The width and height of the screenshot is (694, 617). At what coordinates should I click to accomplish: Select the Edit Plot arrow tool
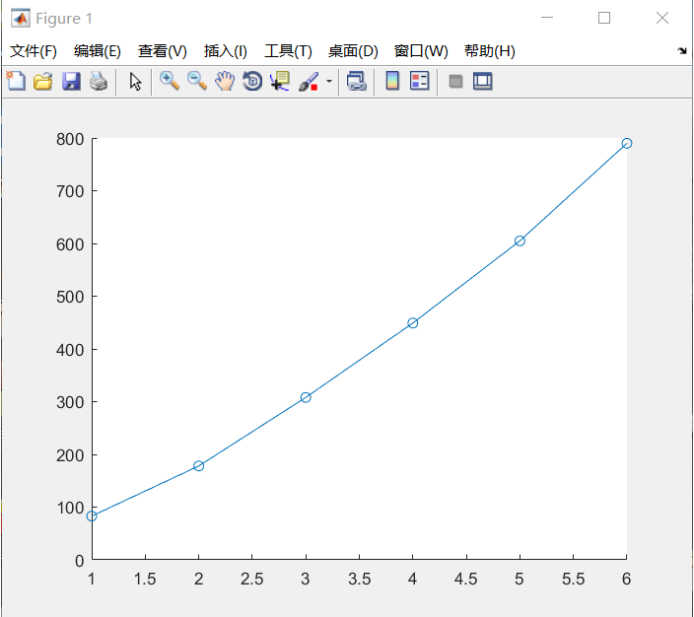[135, 82]
